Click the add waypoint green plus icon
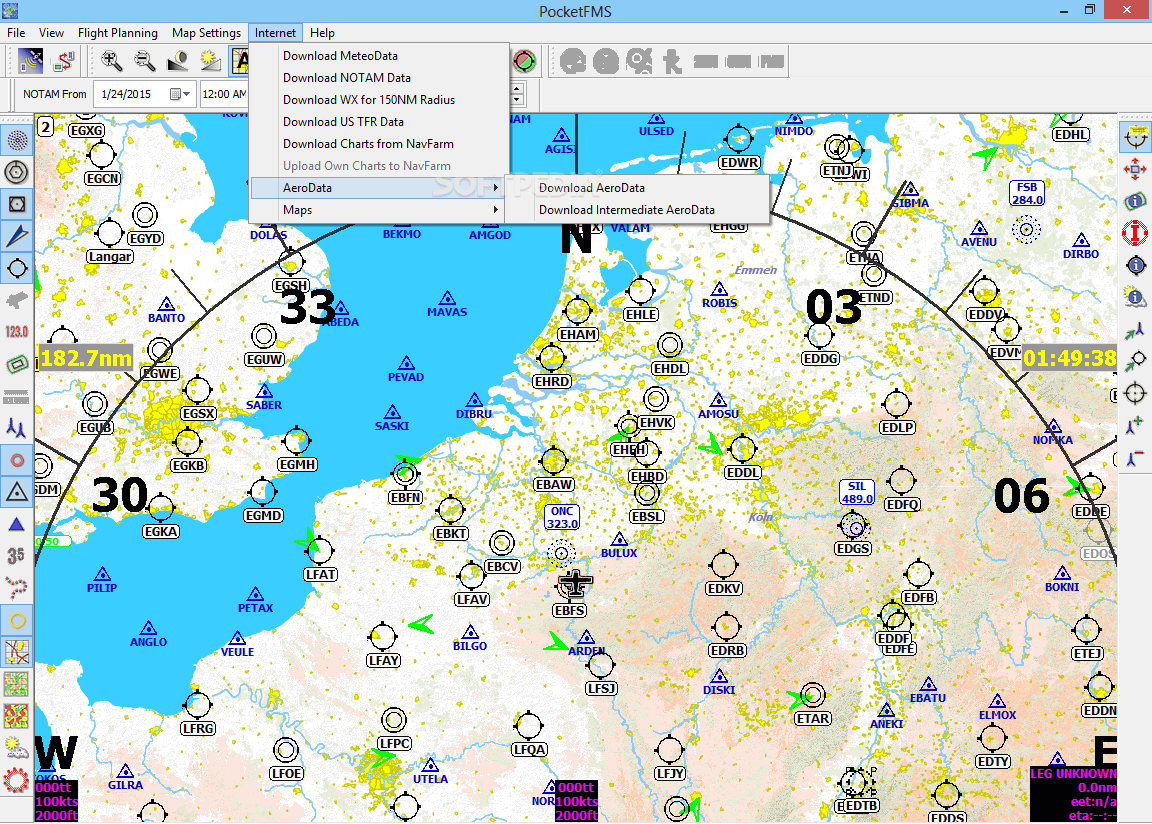This screenshot has height=824, width=1152. [x=1135, y=426]
